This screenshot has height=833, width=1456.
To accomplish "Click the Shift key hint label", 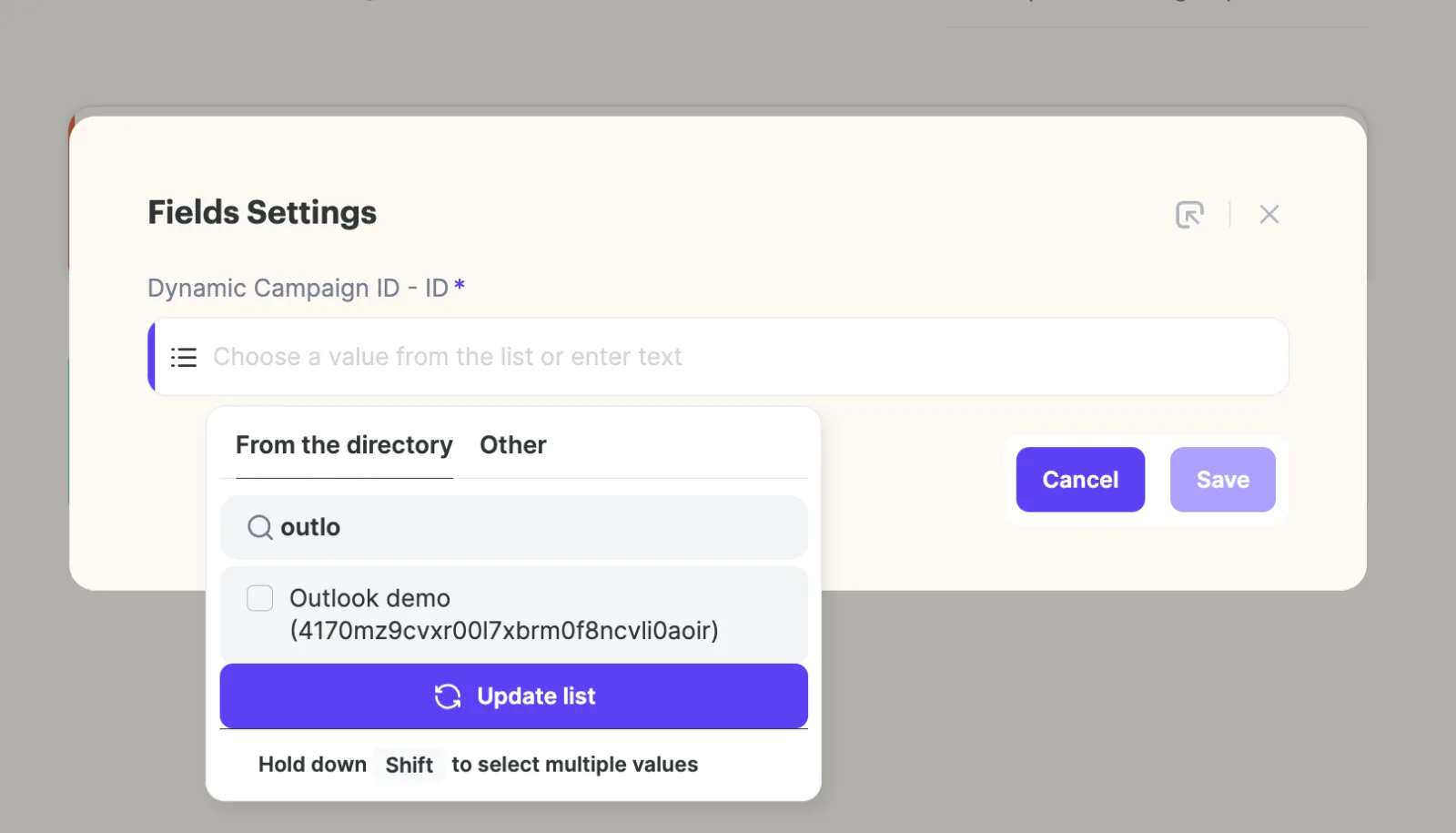I will point(409,765).
